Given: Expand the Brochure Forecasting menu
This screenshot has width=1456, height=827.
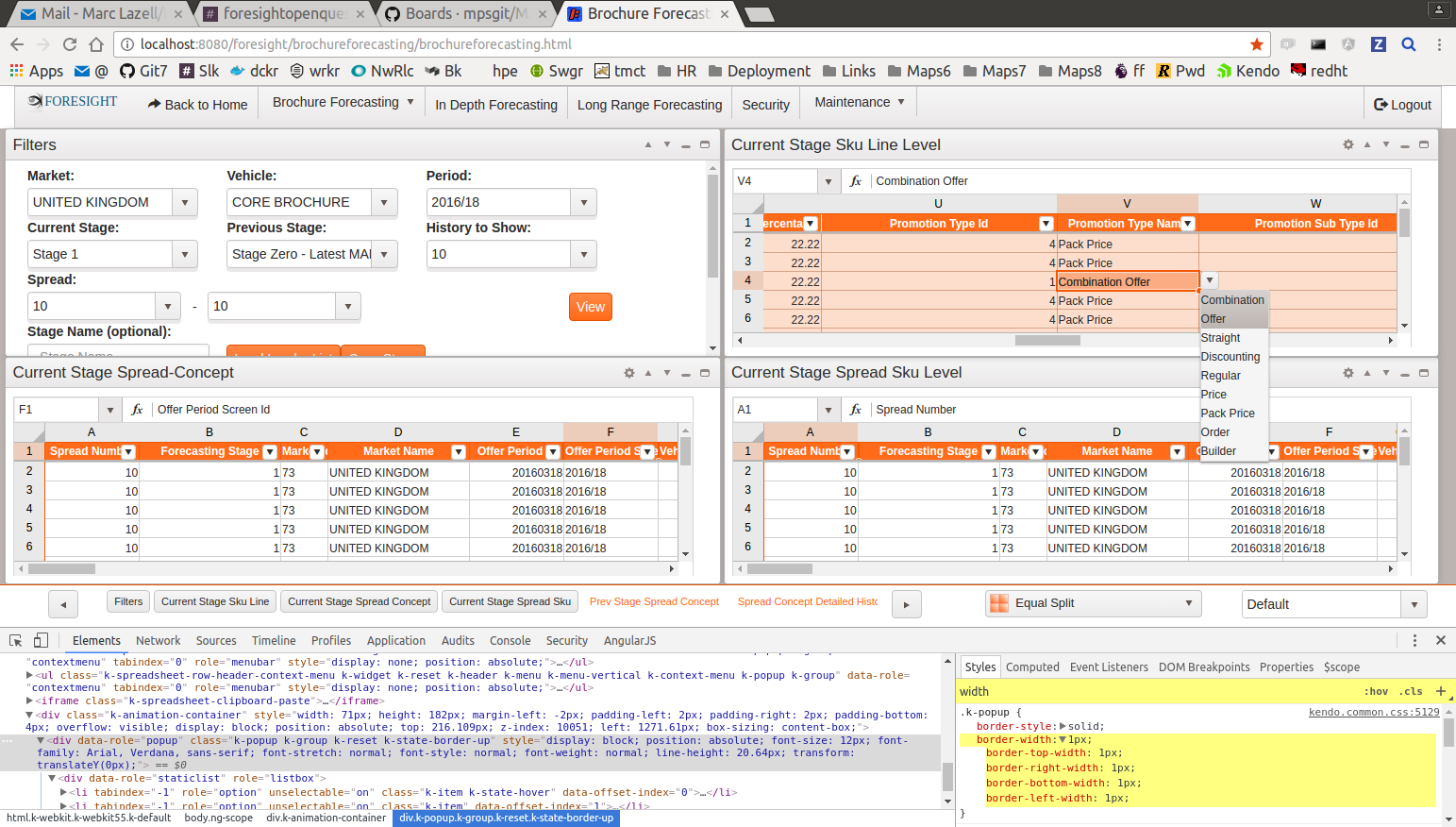Looking at the screenshot, I should (343, 102).
